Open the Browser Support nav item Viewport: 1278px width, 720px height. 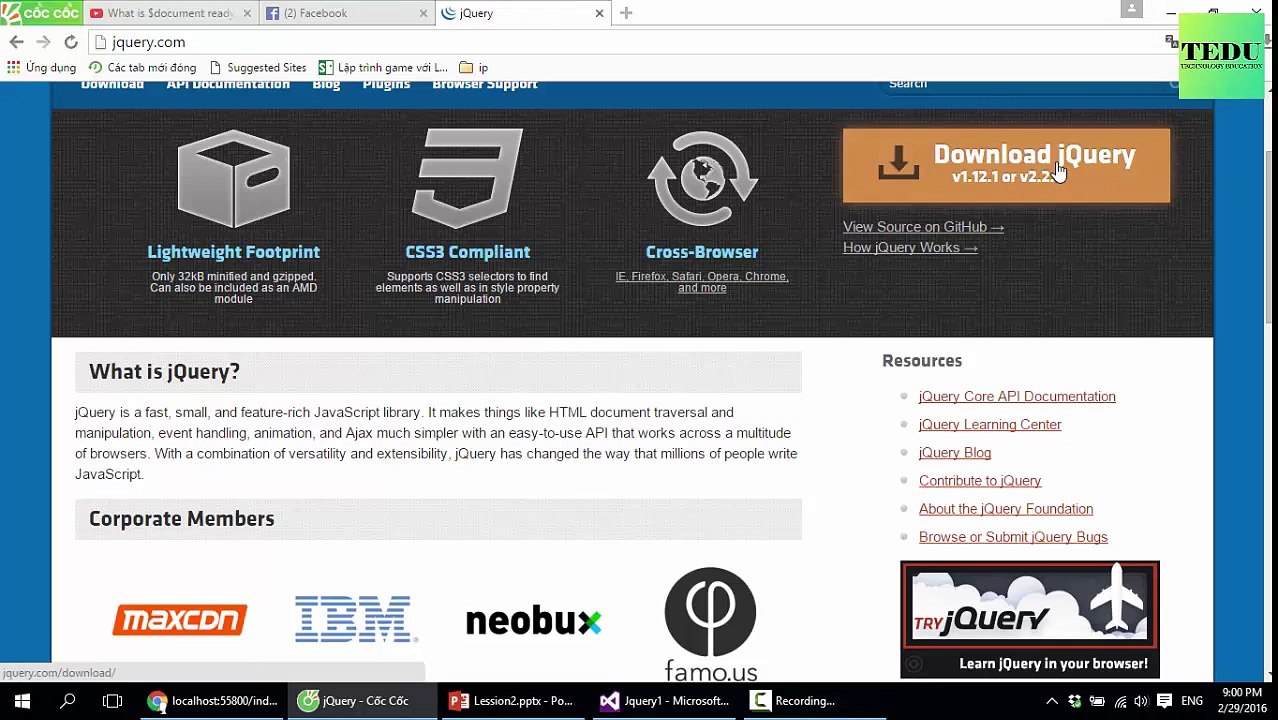click(x=485, y=85)
